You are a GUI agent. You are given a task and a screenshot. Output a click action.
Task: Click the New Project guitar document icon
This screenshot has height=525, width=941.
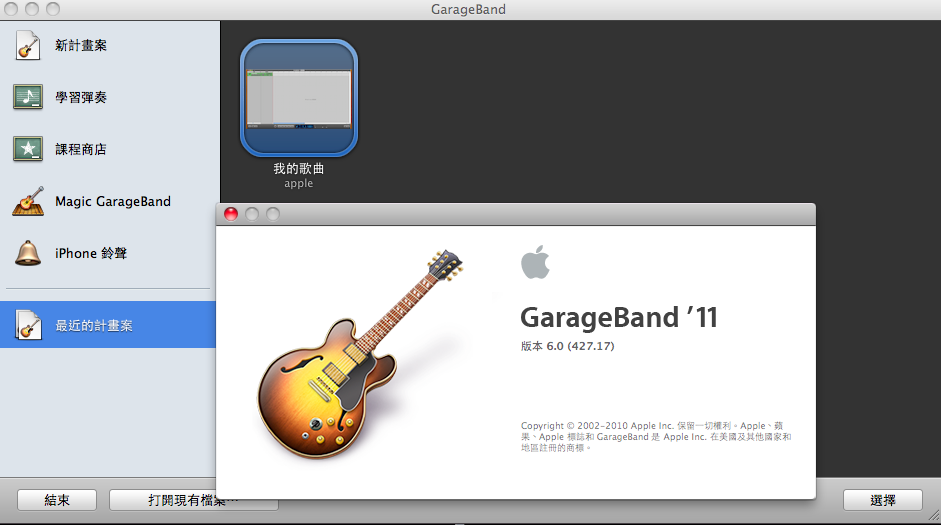(x=28, y=46)
